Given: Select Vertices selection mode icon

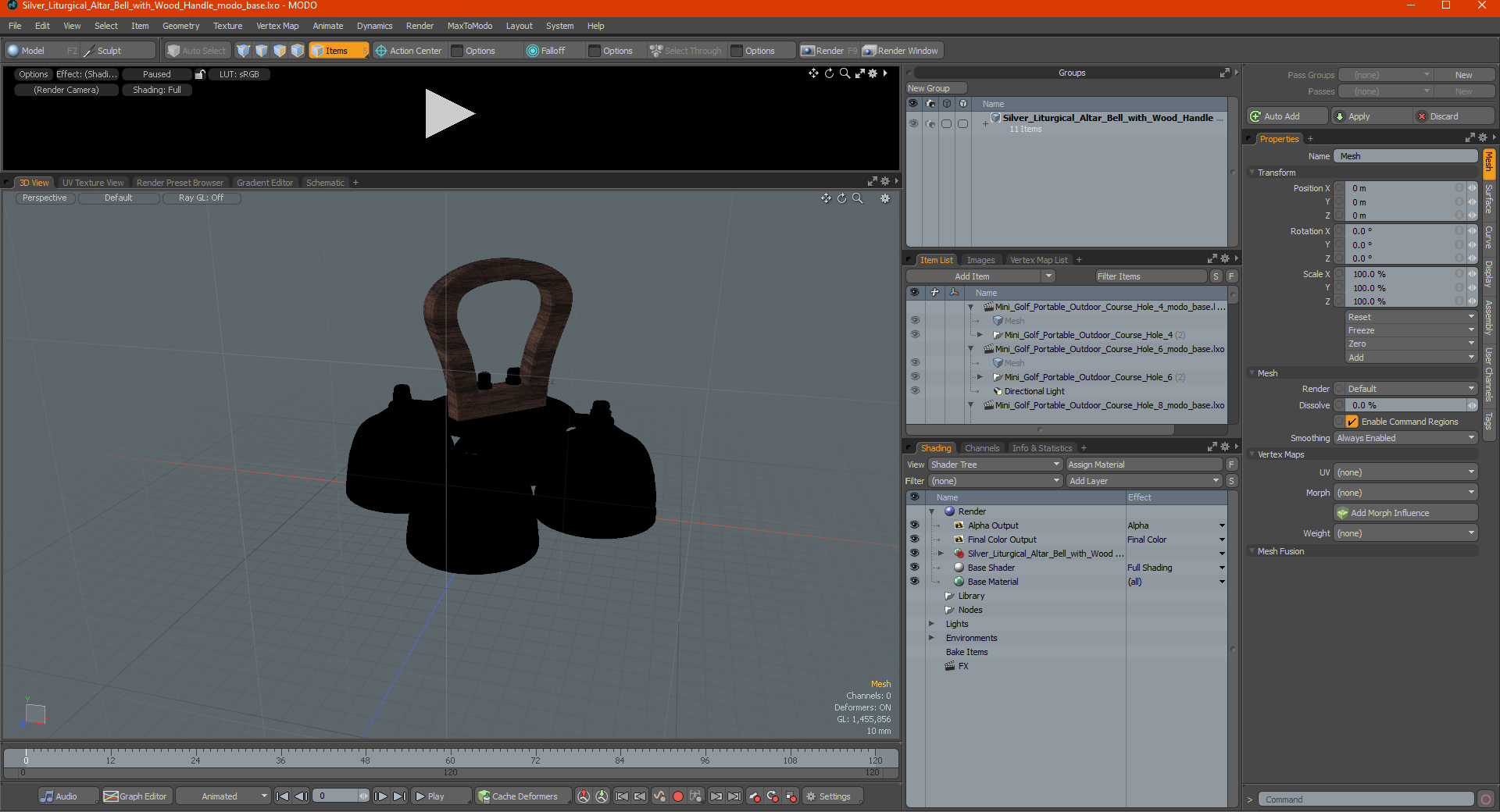Looking at the screenshot, I should click(x=244, y=51).
